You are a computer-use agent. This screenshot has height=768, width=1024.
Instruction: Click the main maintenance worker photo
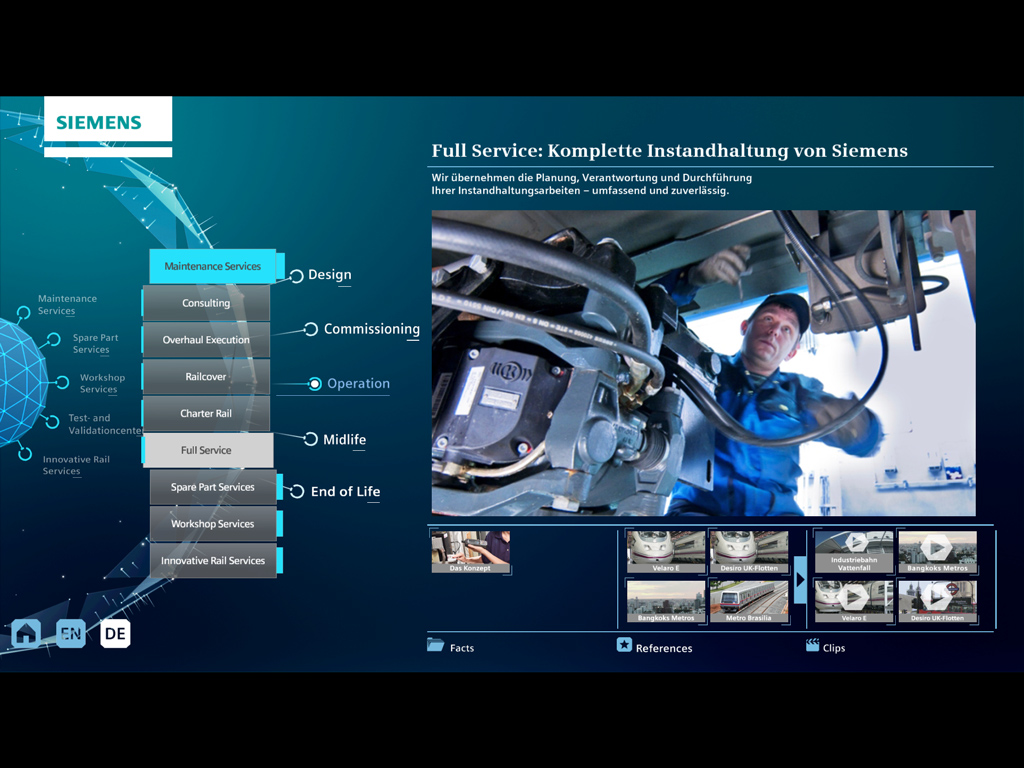[x=703, y=363]
